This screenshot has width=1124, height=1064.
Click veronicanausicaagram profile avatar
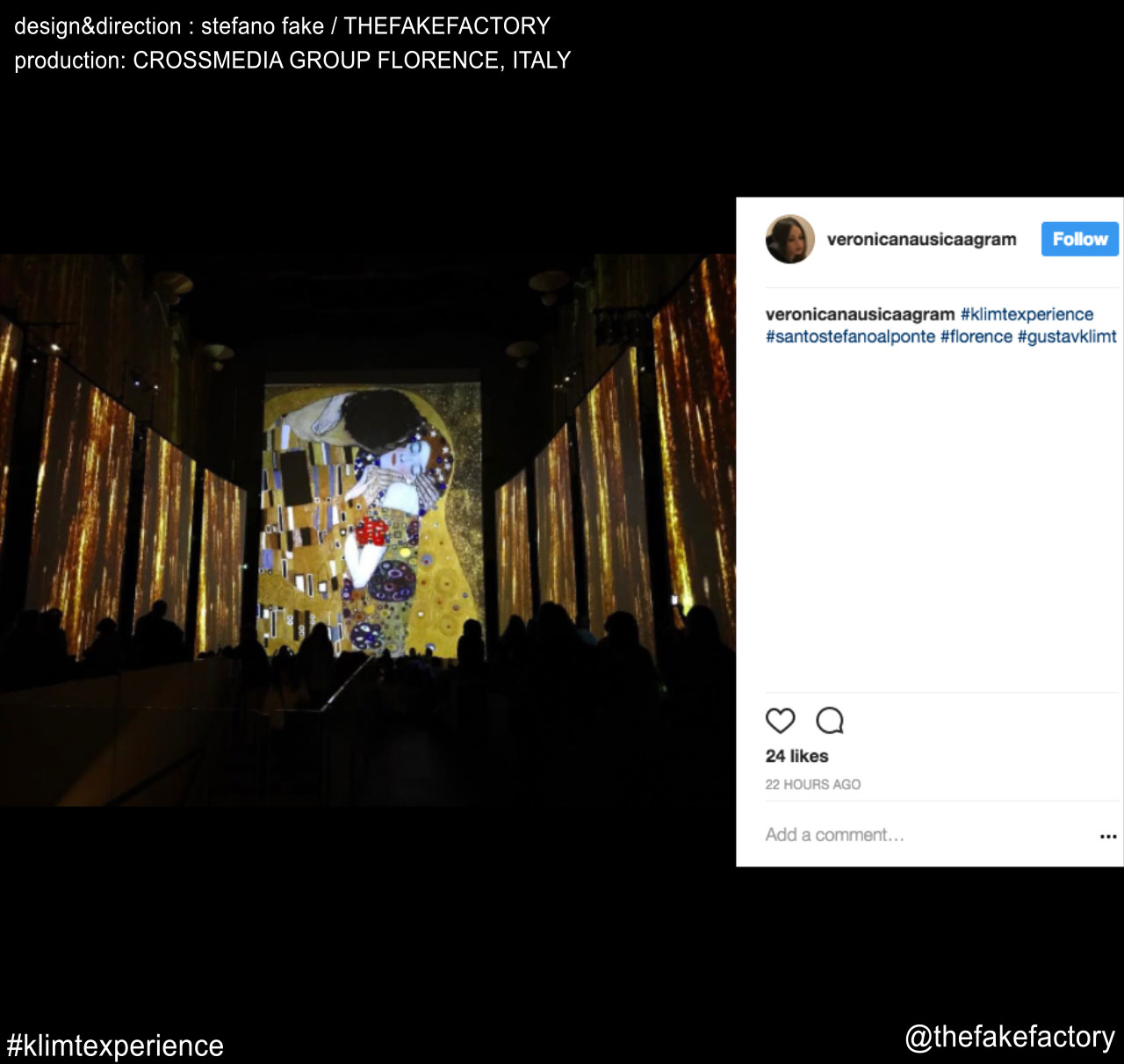[x=790, y=239]
